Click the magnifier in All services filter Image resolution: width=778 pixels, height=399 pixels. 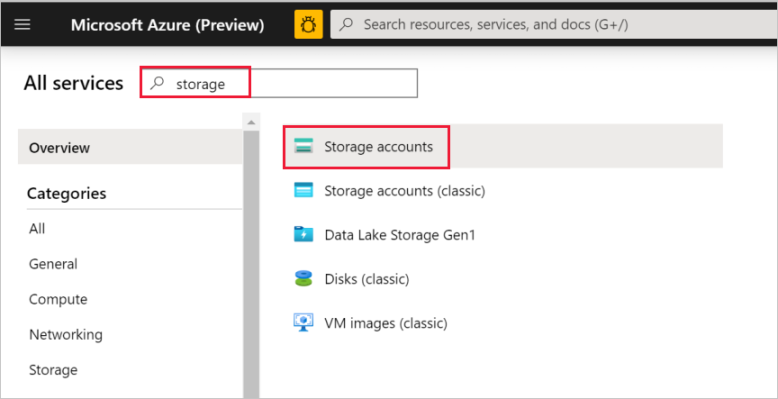[x=157, y=83]
